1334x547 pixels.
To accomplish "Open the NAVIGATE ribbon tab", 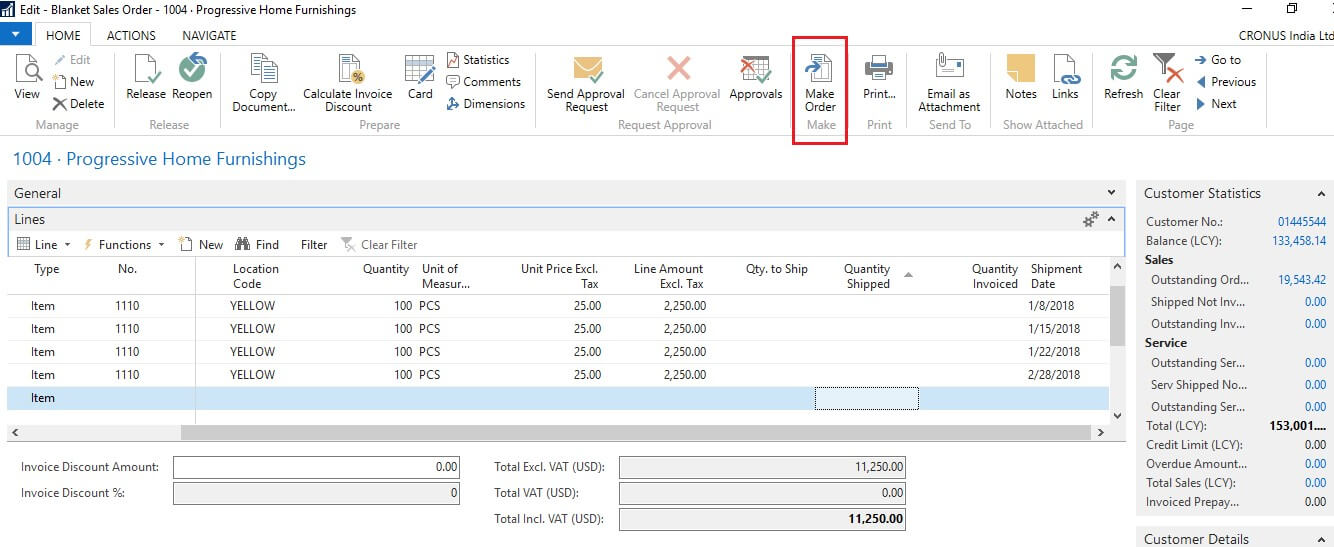I will pyautogui.click(x=209, y=35).
